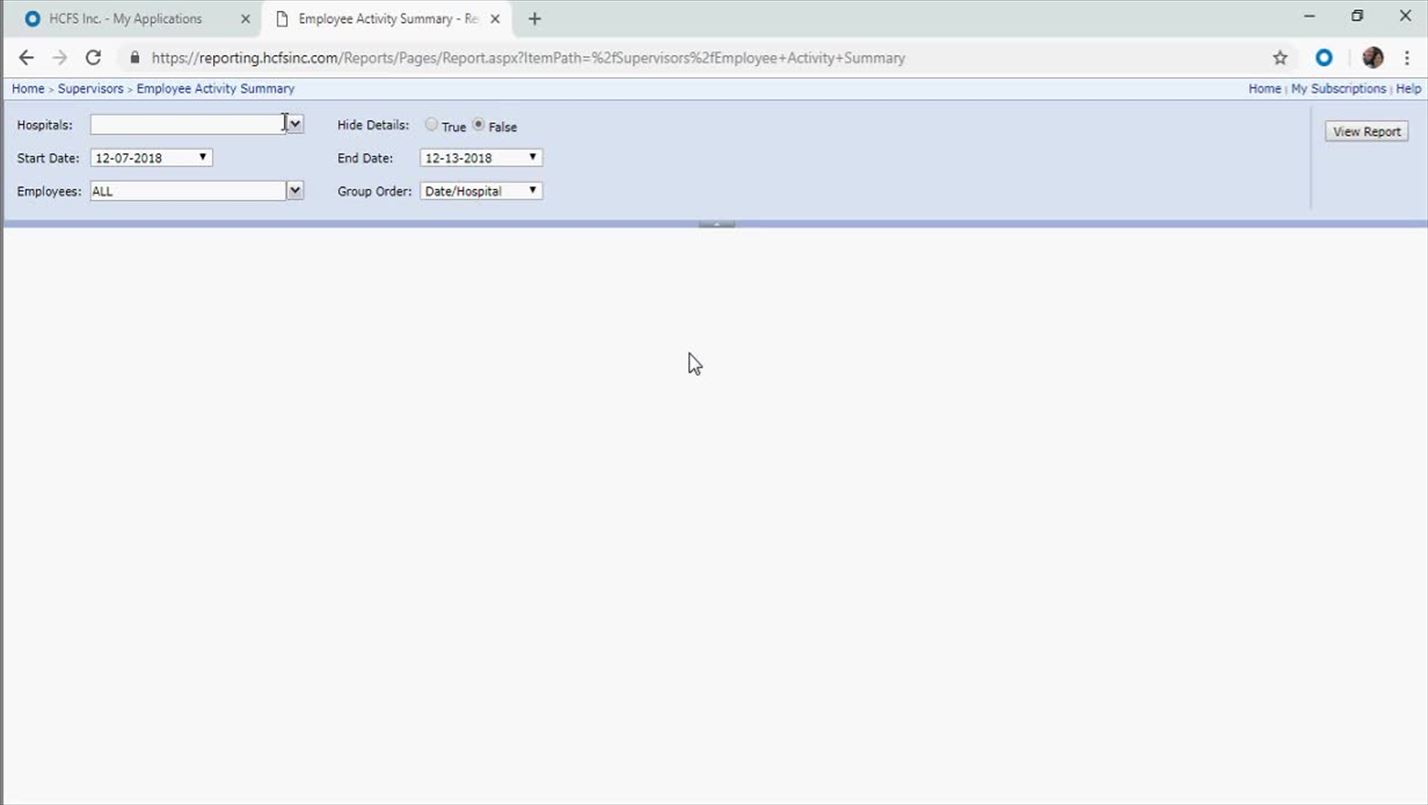This screenshot has width=1428, height=805.
Task: Open the Supervisors breadcrumb link
Action: pos(90,89)
